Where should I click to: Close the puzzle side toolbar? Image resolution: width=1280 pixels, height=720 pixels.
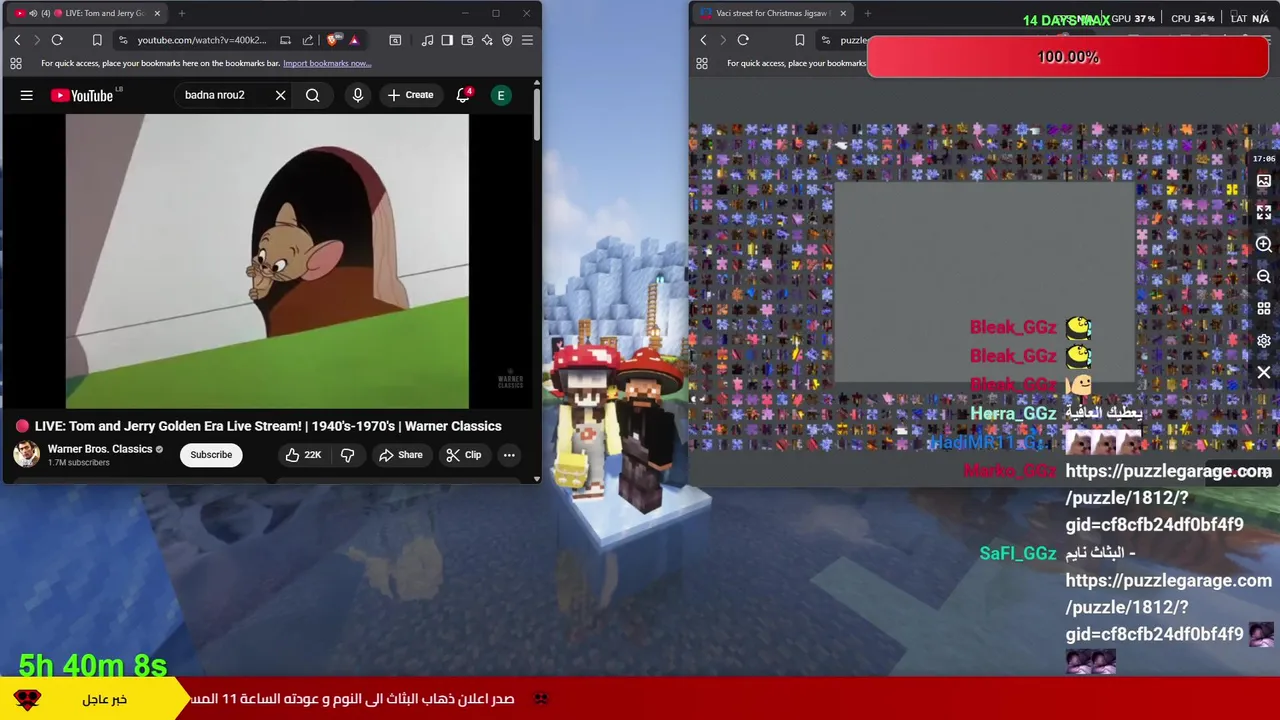[1264, 373]
